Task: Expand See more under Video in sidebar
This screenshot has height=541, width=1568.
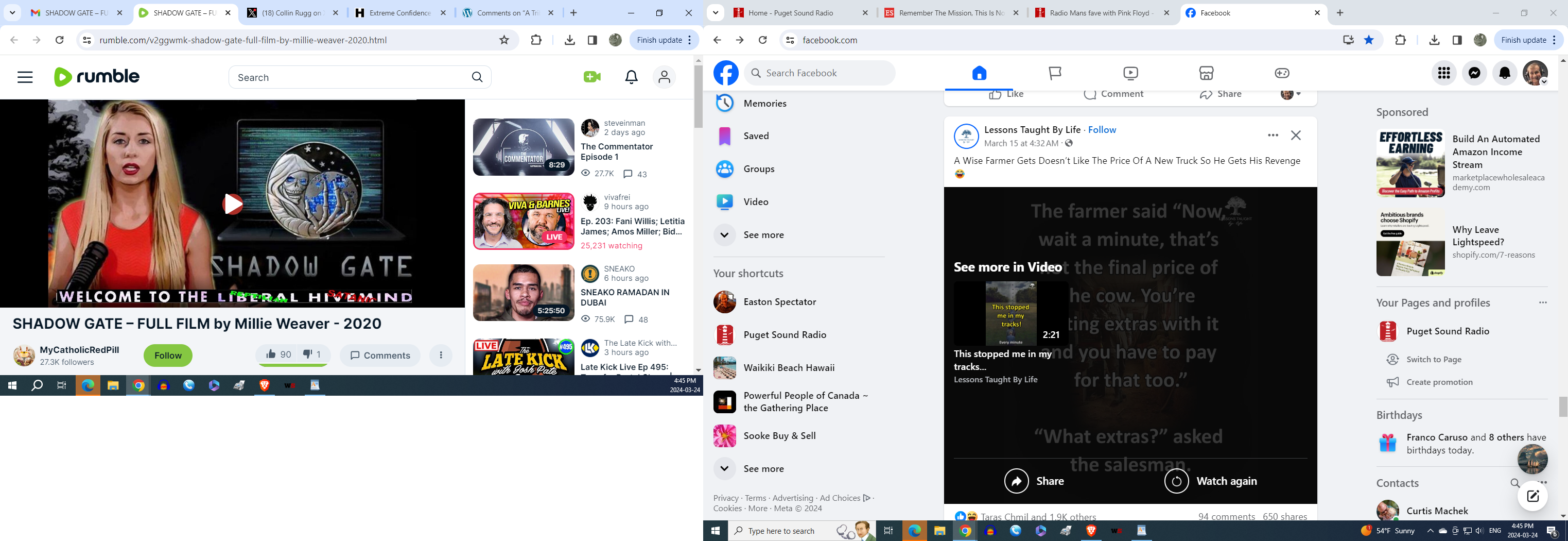Action: click(x=763, y=235)
